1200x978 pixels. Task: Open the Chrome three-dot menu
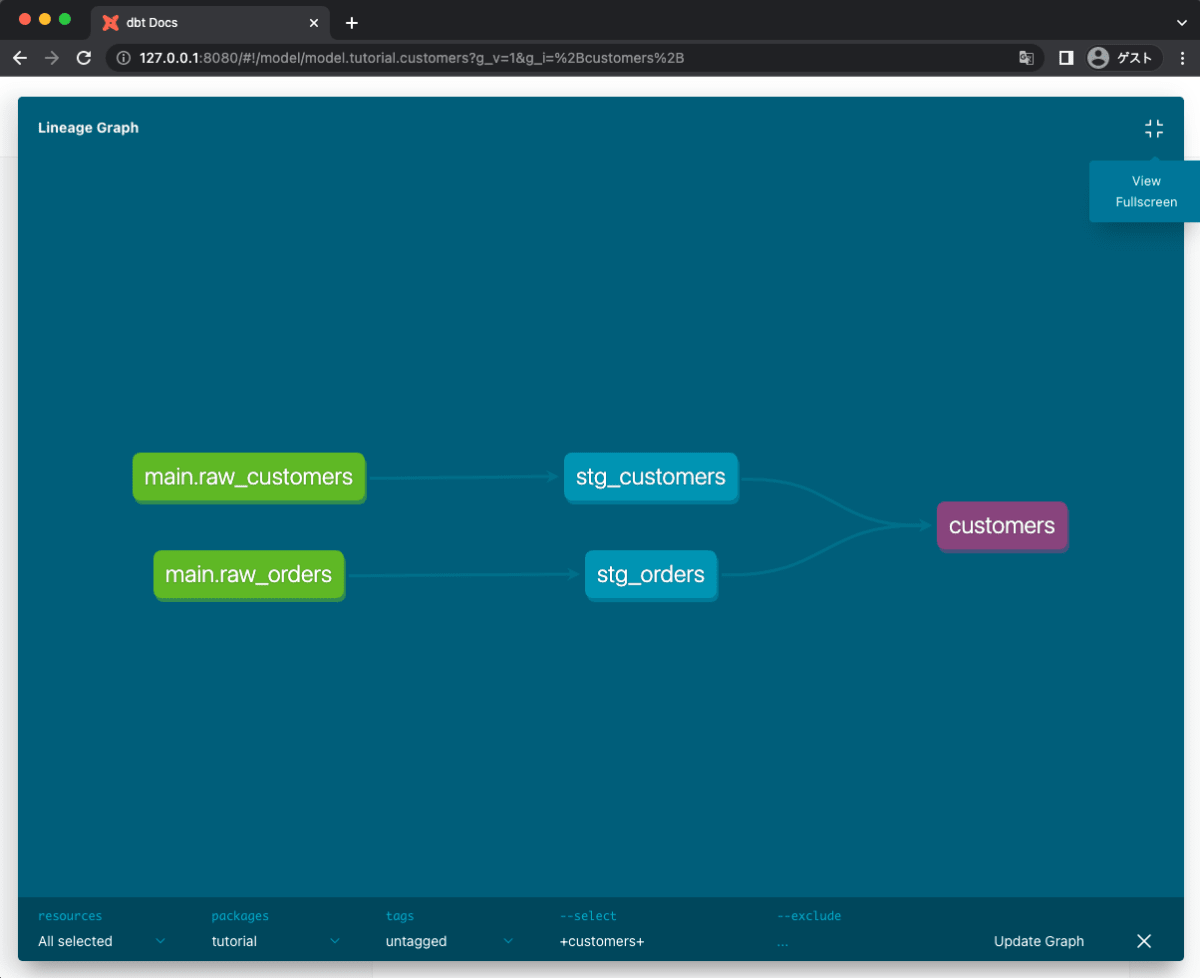pos(1183,58)
